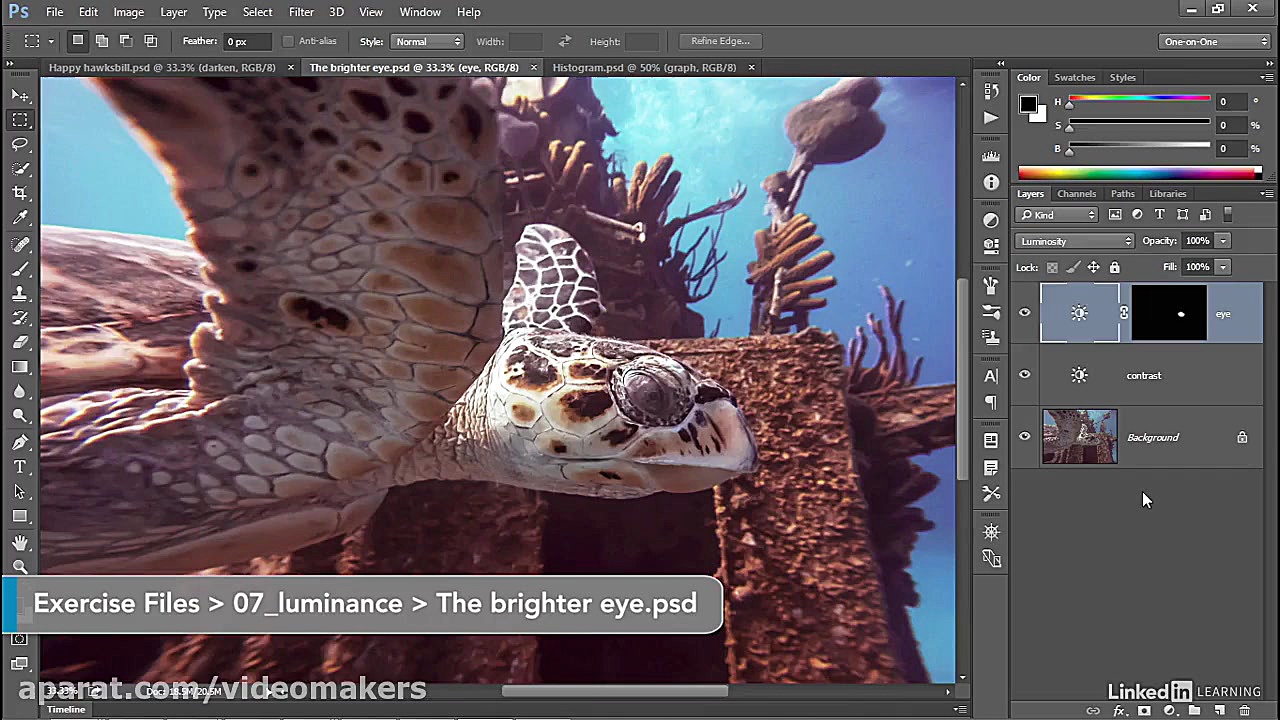
Task: Click the lock all icon in Layers
Action: pos(1115,267)
